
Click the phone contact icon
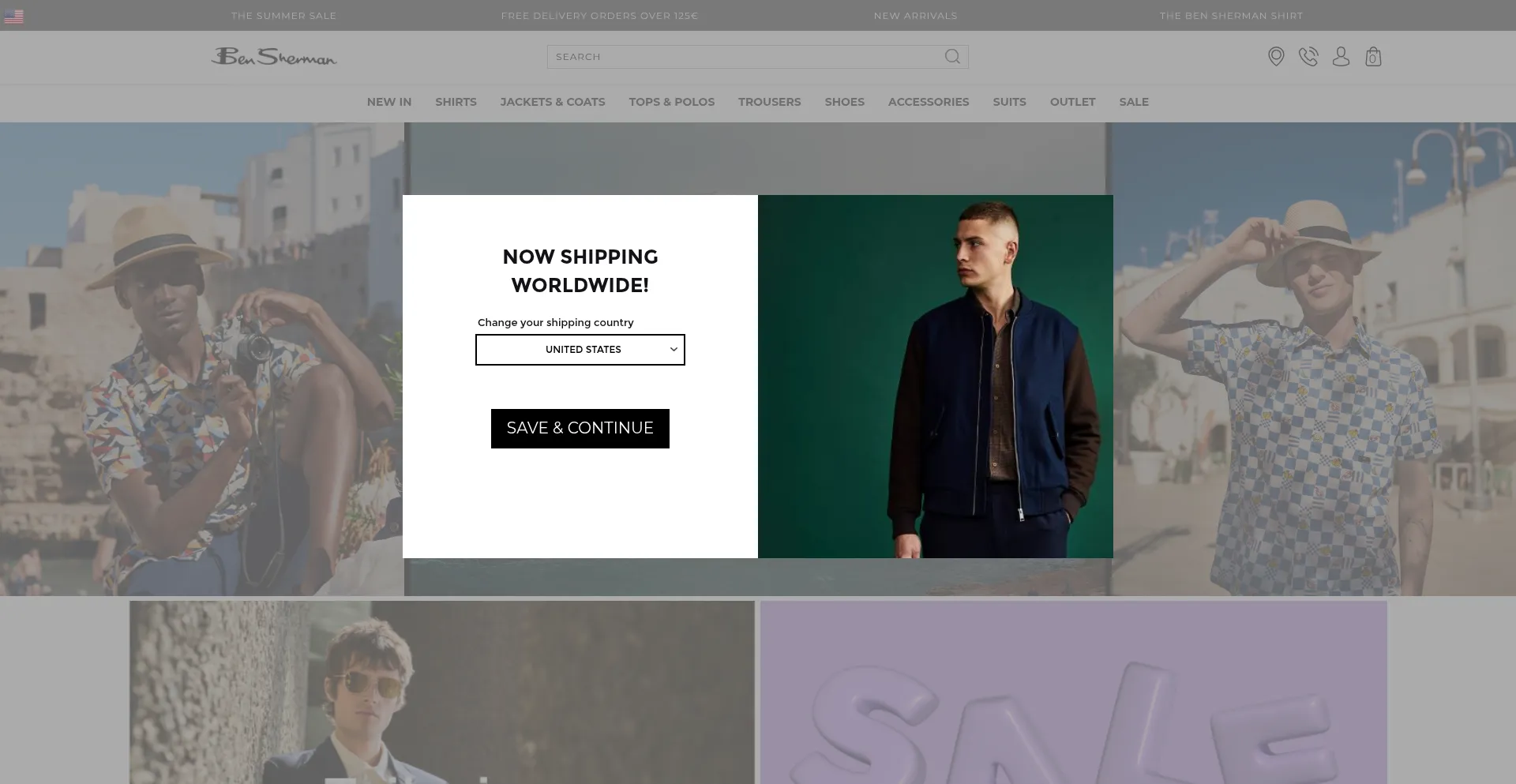coord(1308,57)
